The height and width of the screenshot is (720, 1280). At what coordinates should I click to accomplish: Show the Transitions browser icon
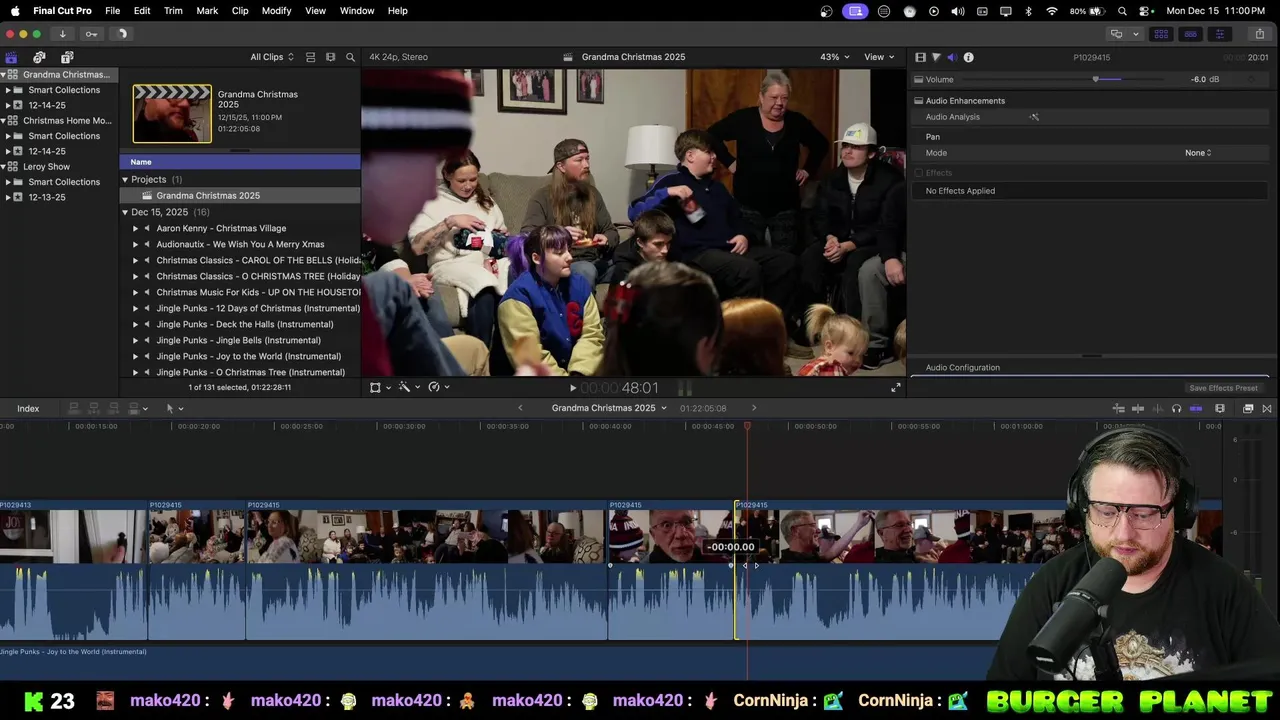1267,408
